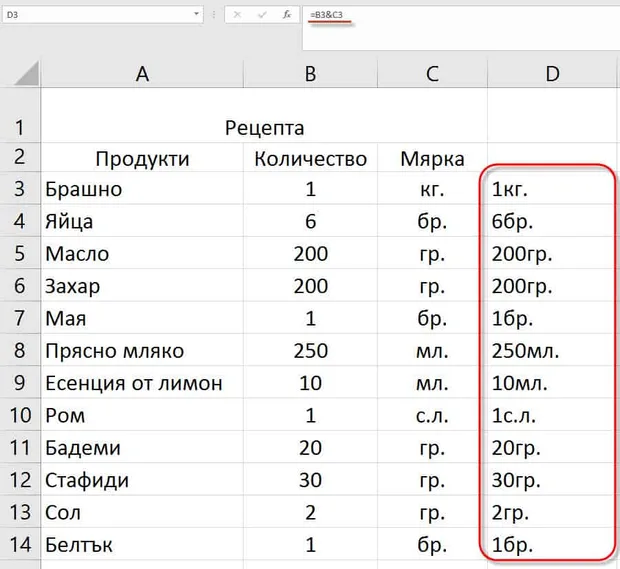The width and height of the screenshot is (620, 569).
Task: Click the 'Количество' header cell
Action: 310,158
